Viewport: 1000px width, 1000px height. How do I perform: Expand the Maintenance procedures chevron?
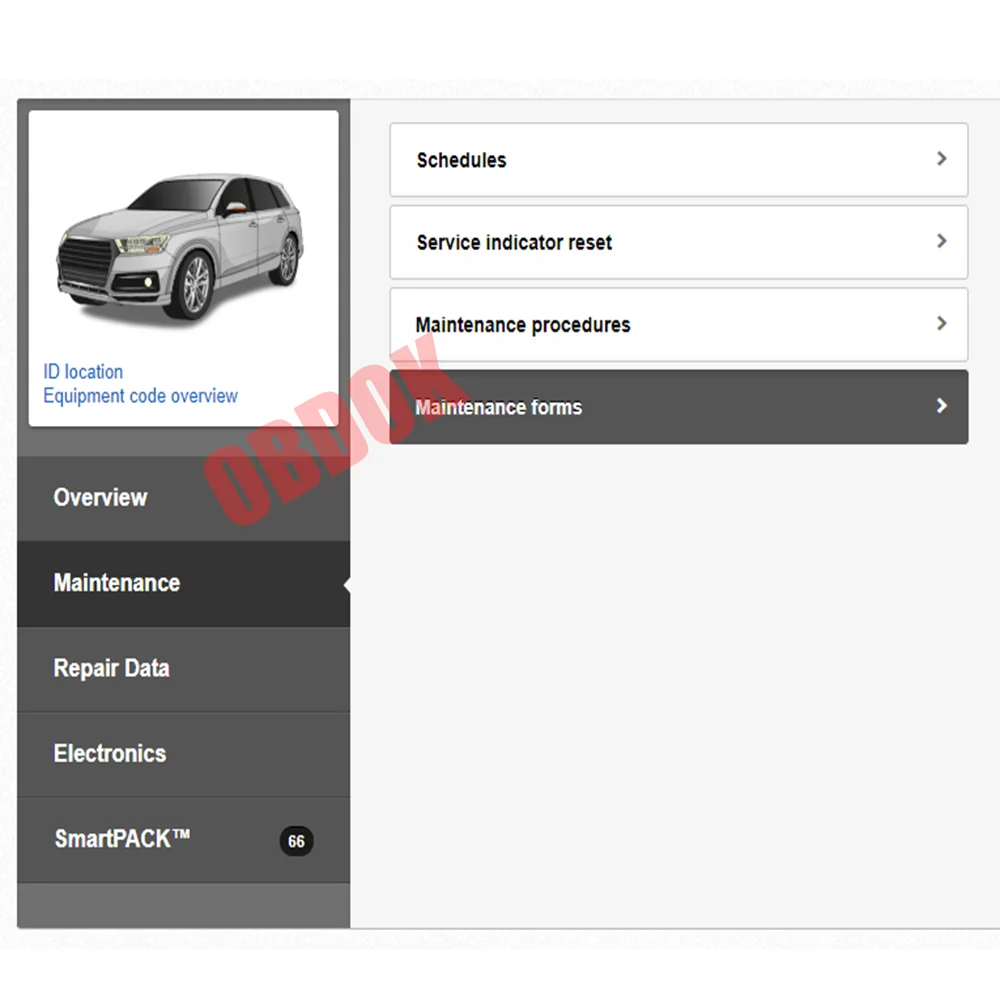(941, 323)
